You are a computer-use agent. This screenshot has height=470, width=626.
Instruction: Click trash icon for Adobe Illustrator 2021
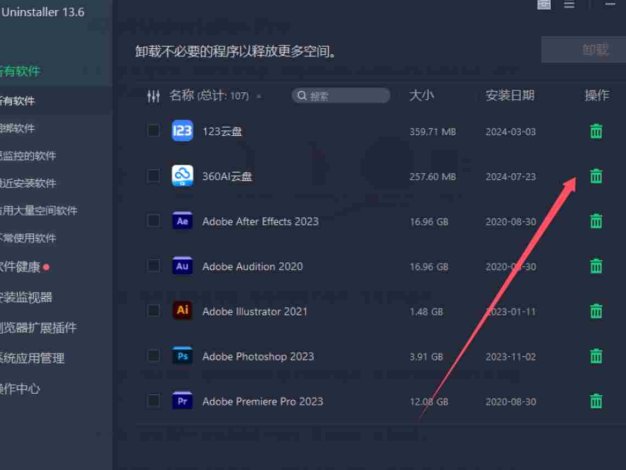pyautogui.click(x=596, y=311)
